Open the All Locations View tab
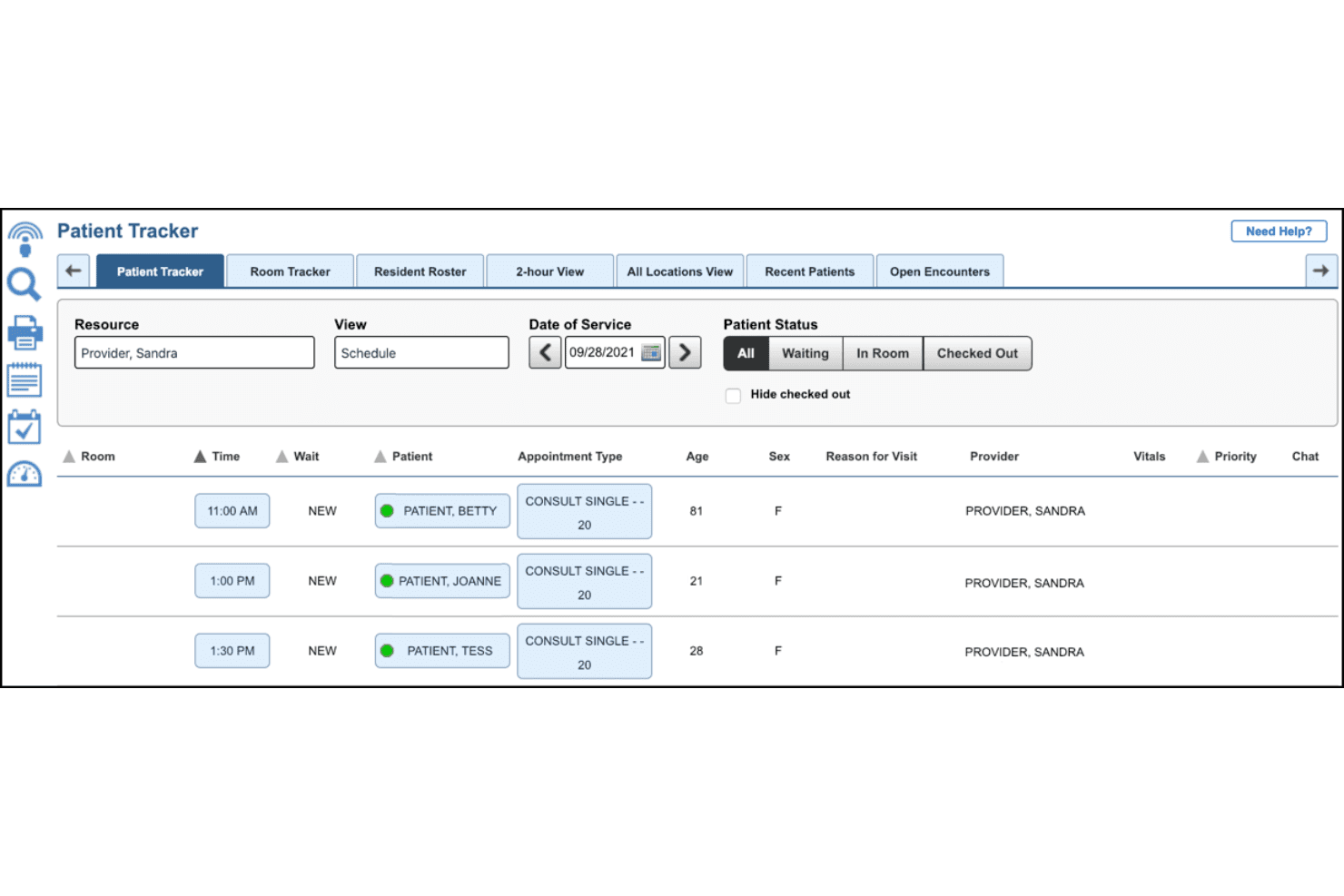Screen dimensions: 1344x896 click(x=679, y=271)
